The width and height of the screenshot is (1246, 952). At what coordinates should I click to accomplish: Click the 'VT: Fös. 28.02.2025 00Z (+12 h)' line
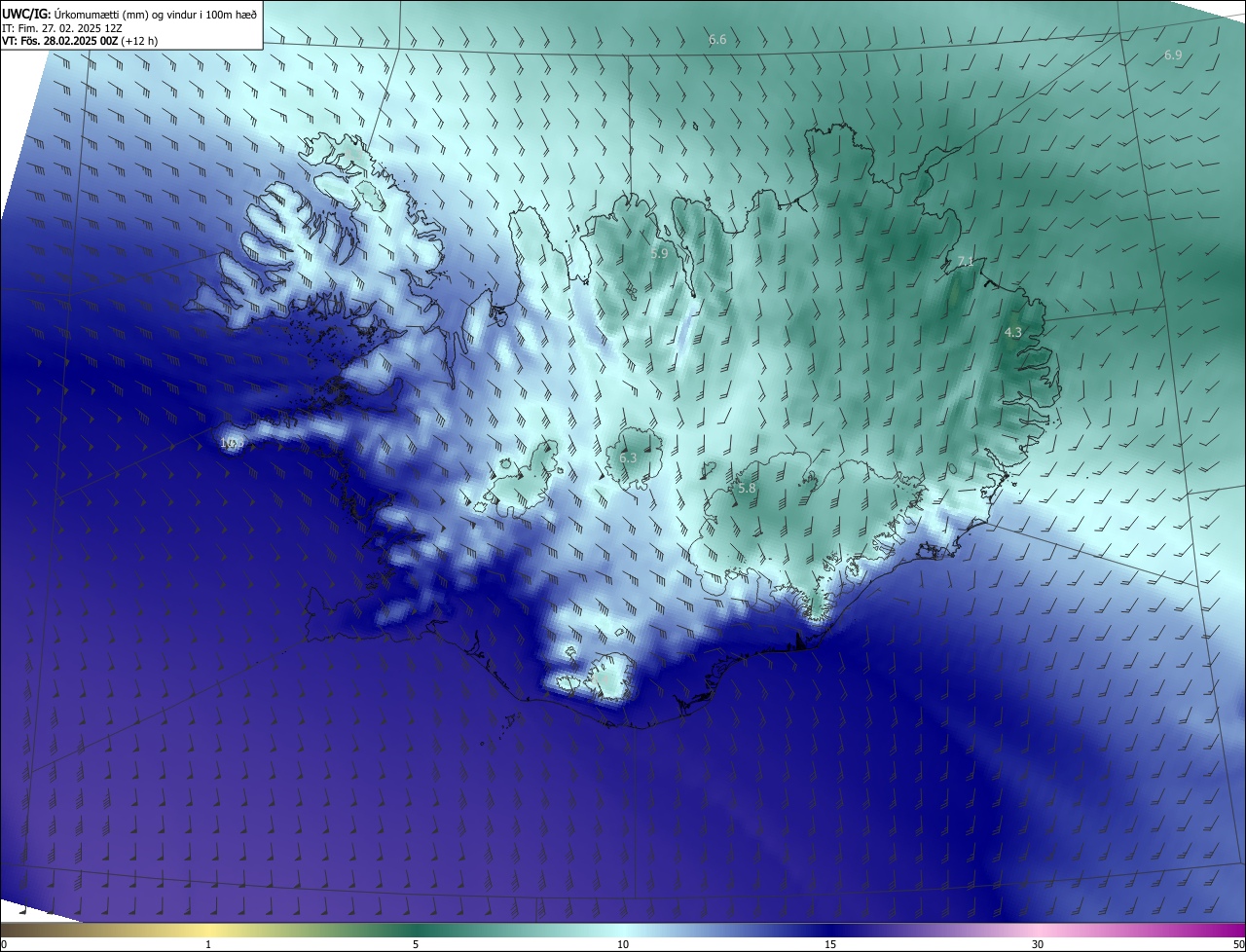[80, 41]
